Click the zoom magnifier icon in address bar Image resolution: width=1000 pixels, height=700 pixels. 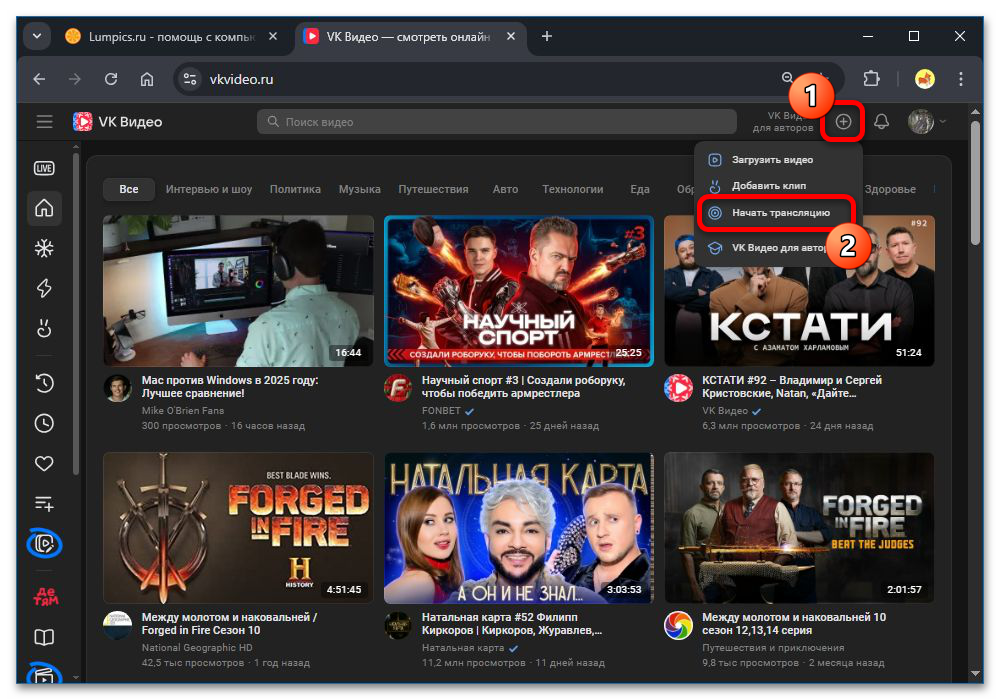click(788, 78)
